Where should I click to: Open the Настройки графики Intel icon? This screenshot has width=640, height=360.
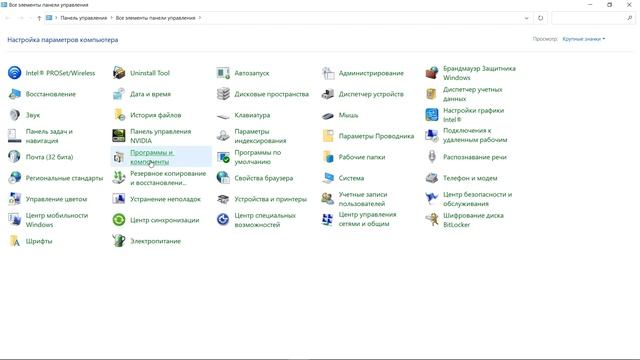[432, 115]
